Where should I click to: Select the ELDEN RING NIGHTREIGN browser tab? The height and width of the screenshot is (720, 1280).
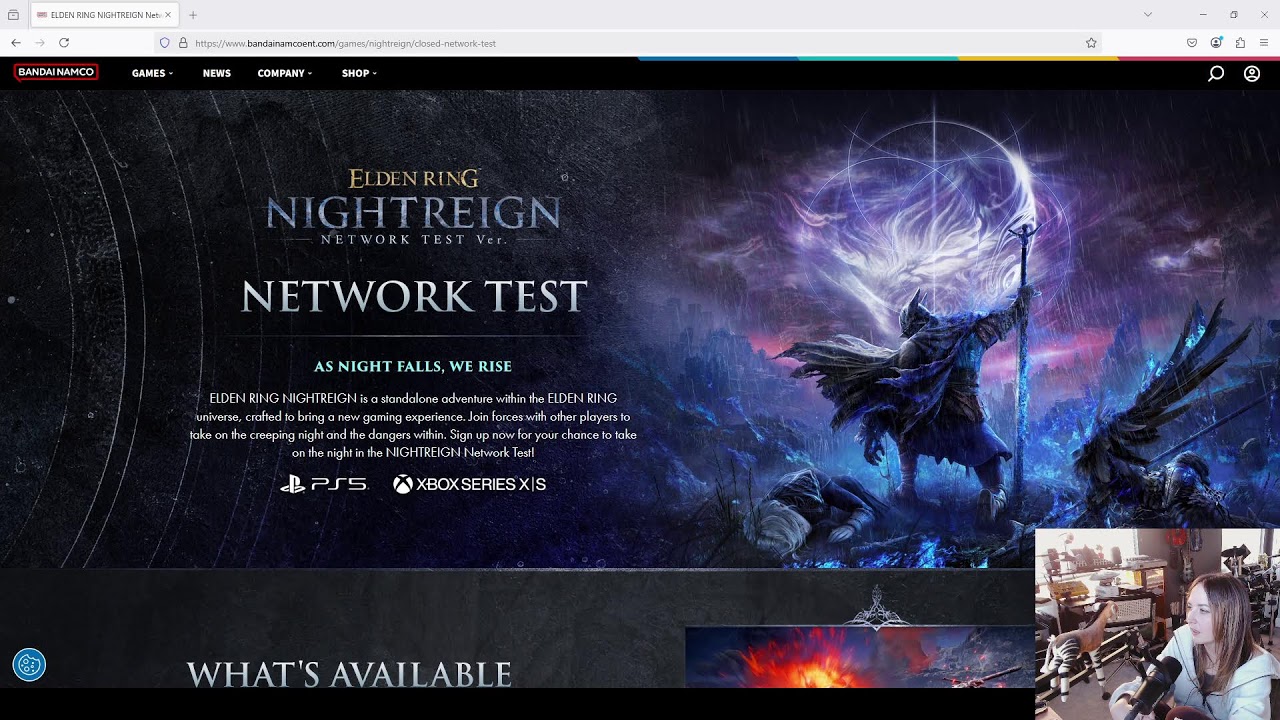[104, 15]
